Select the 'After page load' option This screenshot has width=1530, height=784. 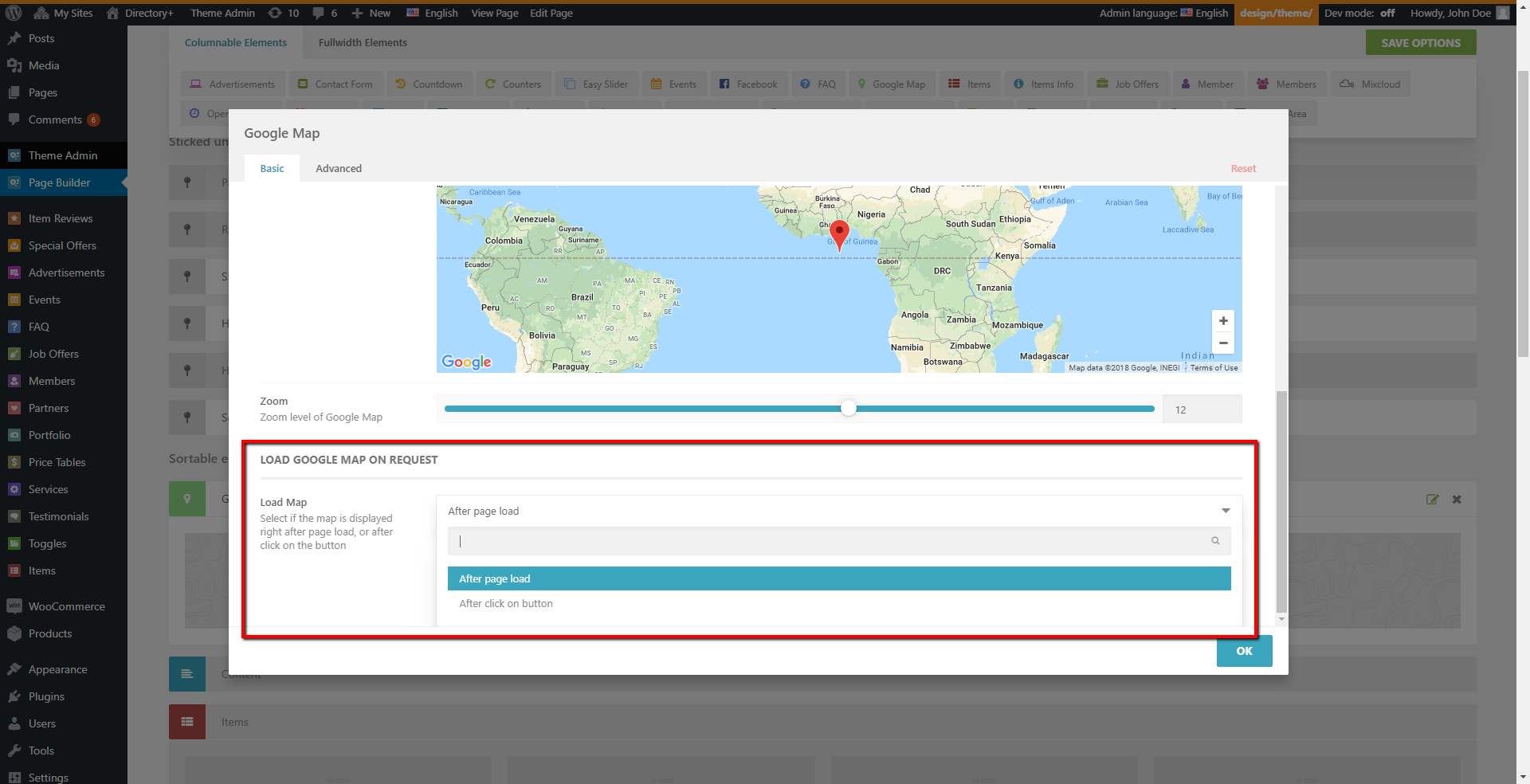click(839, 578)
